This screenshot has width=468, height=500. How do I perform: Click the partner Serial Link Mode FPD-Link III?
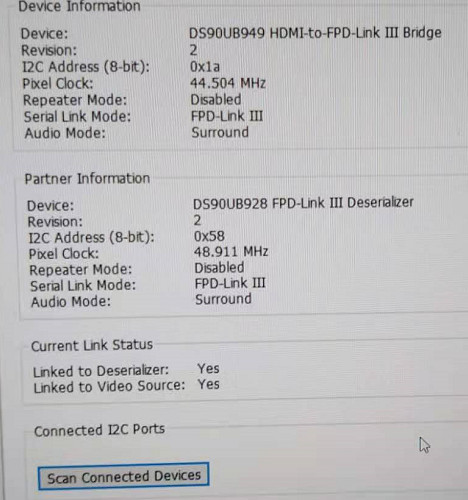(x=230, y=283)
